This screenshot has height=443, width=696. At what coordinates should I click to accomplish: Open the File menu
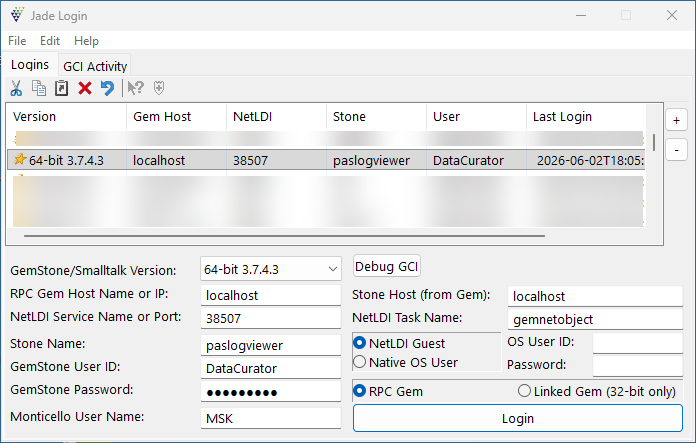point(17,41)
